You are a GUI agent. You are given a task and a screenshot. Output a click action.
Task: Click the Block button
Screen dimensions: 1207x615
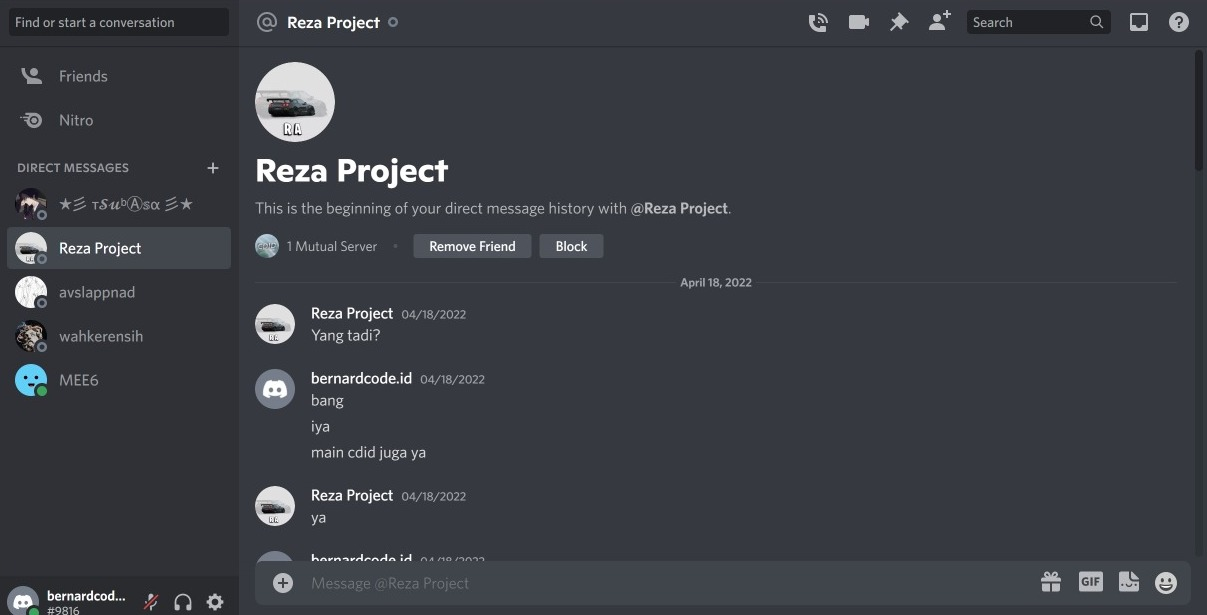pyautogui.click(x=571, y=246)
